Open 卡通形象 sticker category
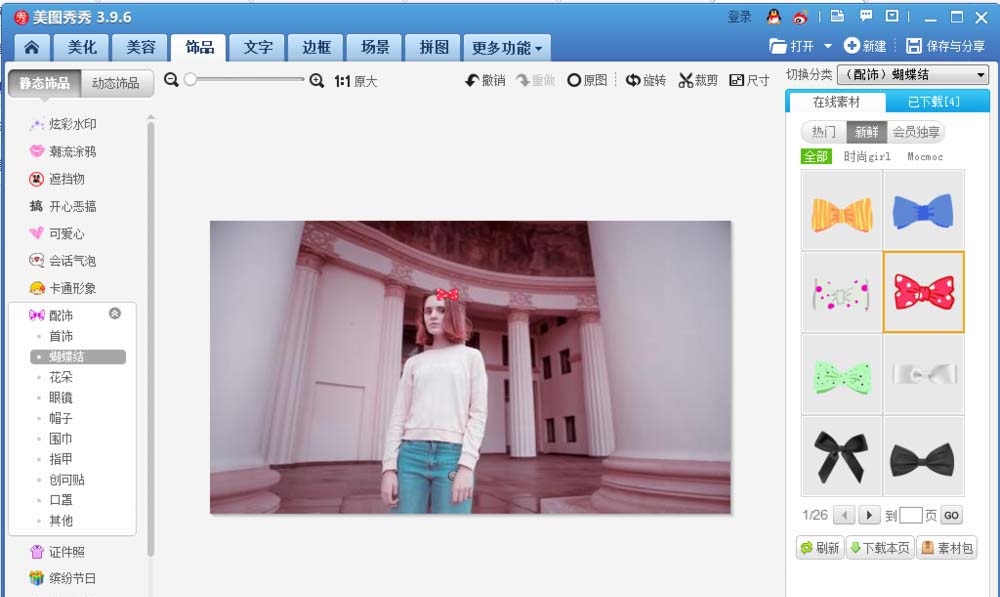This screenshot has width=1000, height=597. point(62,288)
